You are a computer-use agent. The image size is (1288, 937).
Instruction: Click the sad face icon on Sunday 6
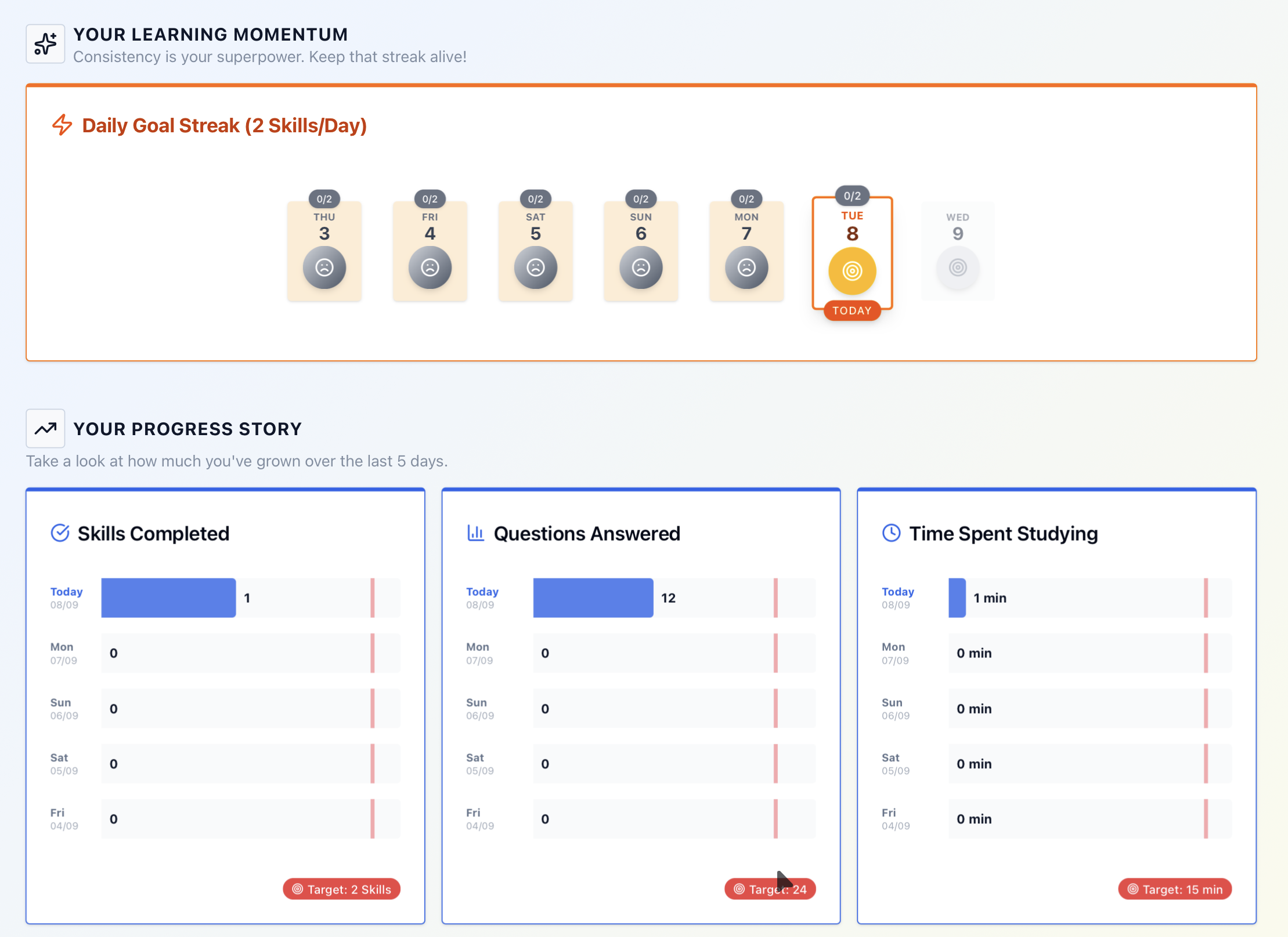tap(641, 267)
